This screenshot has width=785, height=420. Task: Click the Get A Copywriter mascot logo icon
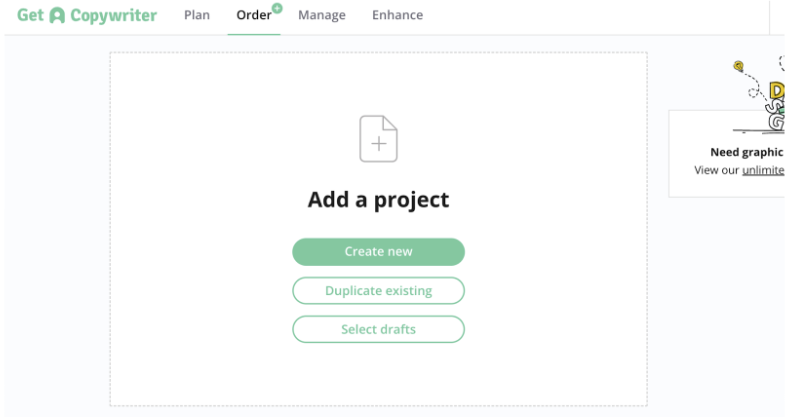[x=57, y=16]
